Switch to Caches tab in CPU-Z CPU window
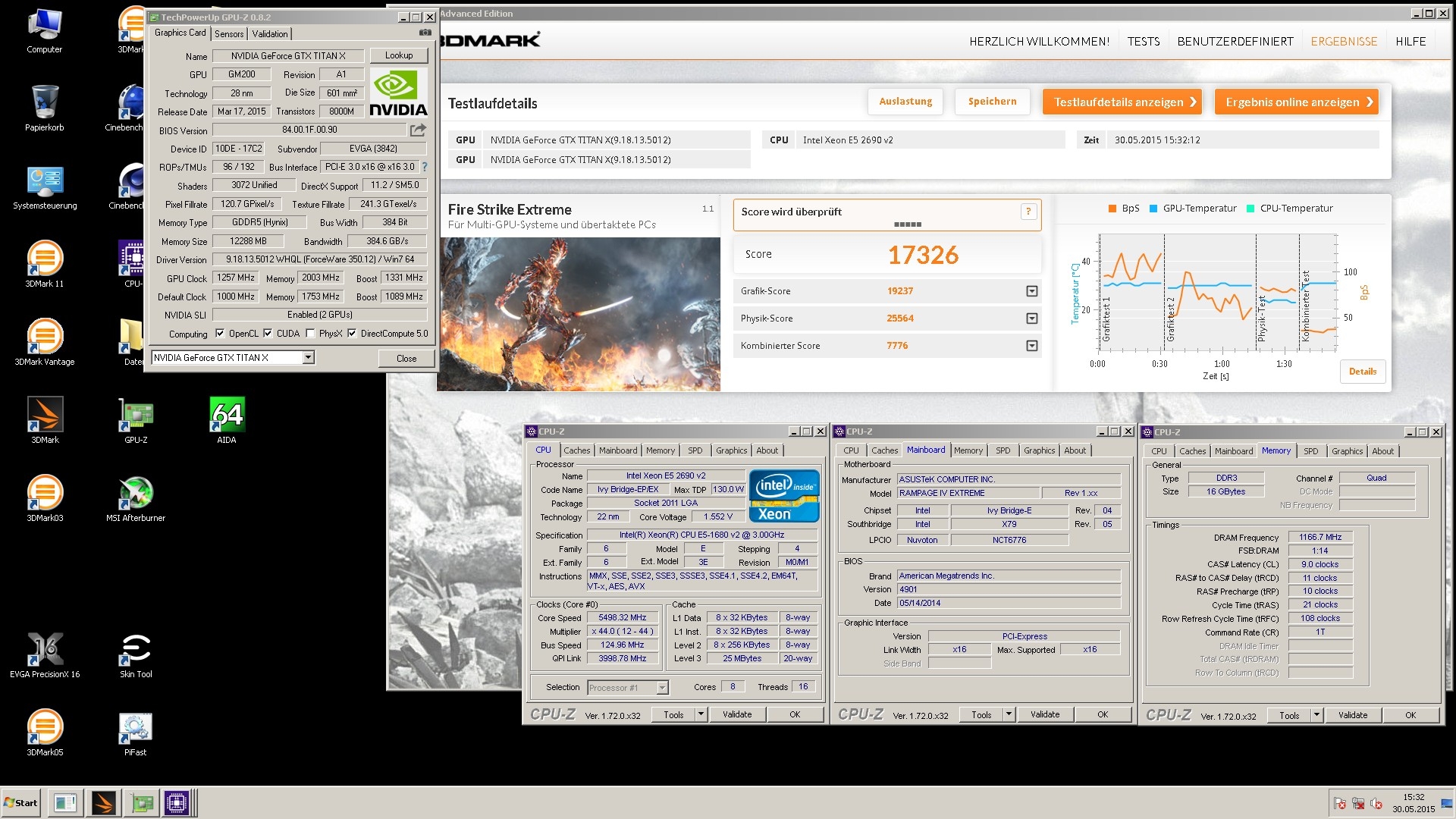This screenshot has height=819, width=1456. click(576, 450)
